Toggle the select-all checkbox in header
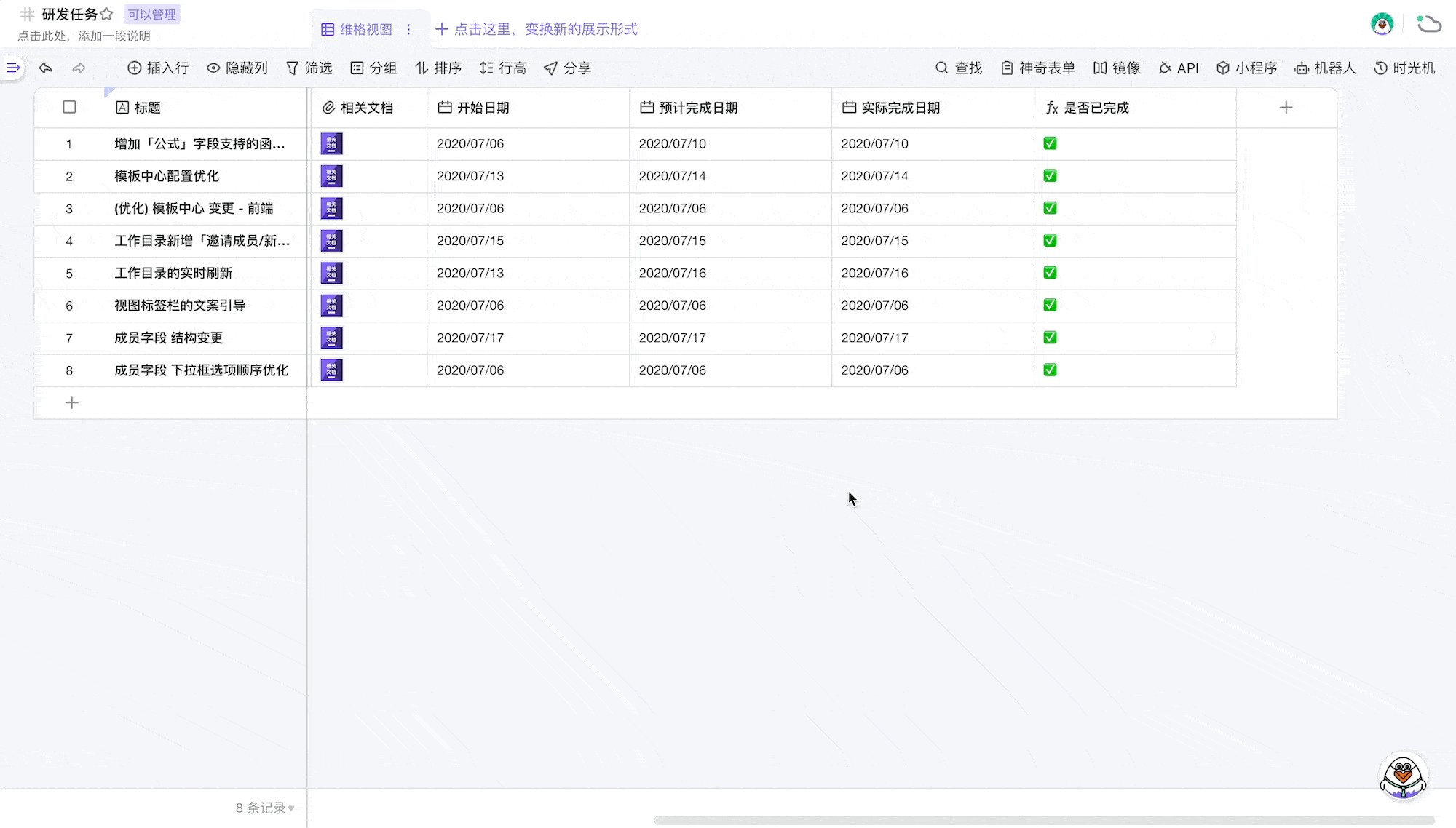The width and height of the screenshot is (1456, 828). pyautogui.click(x=69, y=107)
